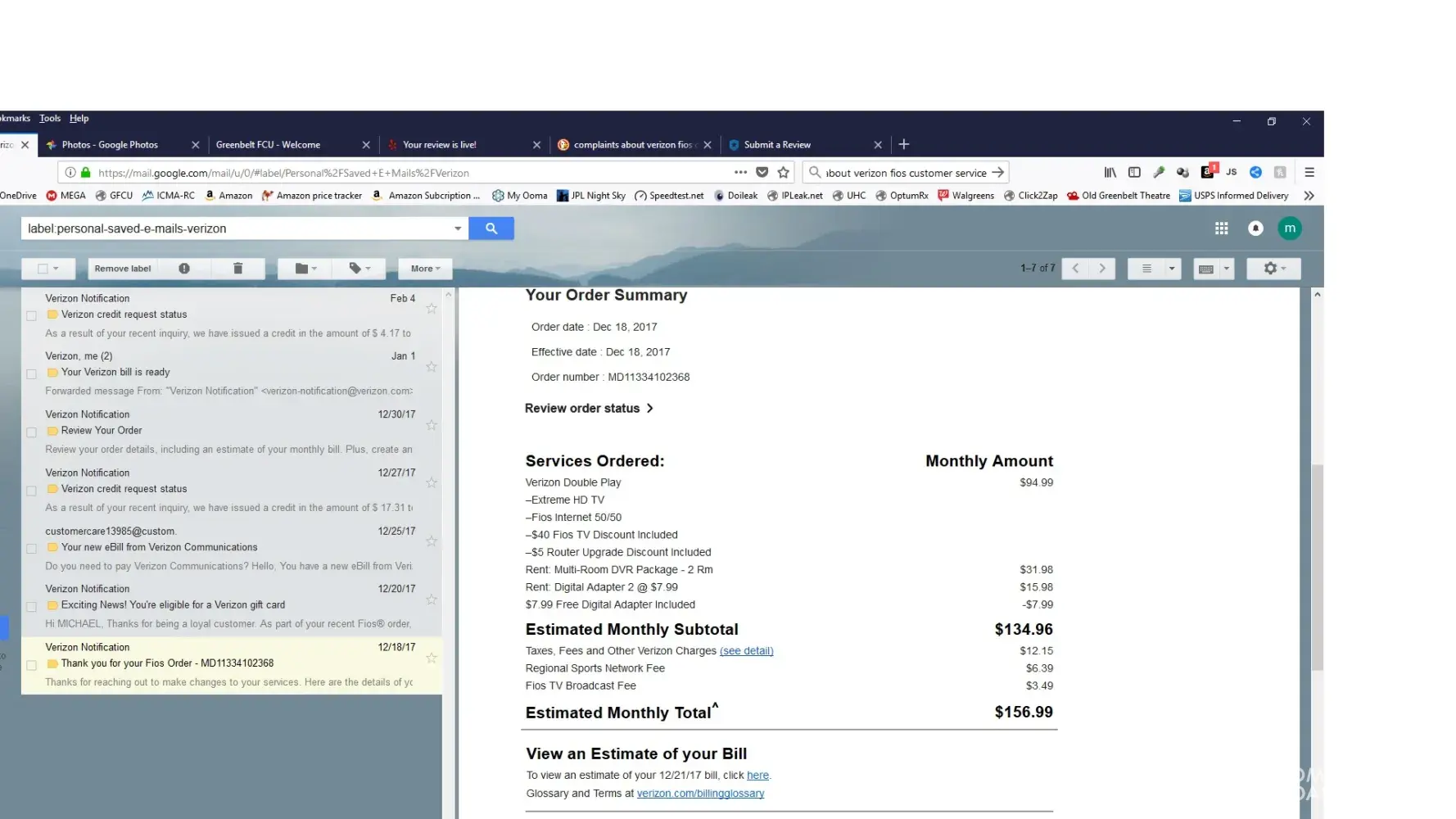Switch to Greenbelt FCU - Welcome tab
The height and width of the screenshot is (819, 1456).
(269, 145)
